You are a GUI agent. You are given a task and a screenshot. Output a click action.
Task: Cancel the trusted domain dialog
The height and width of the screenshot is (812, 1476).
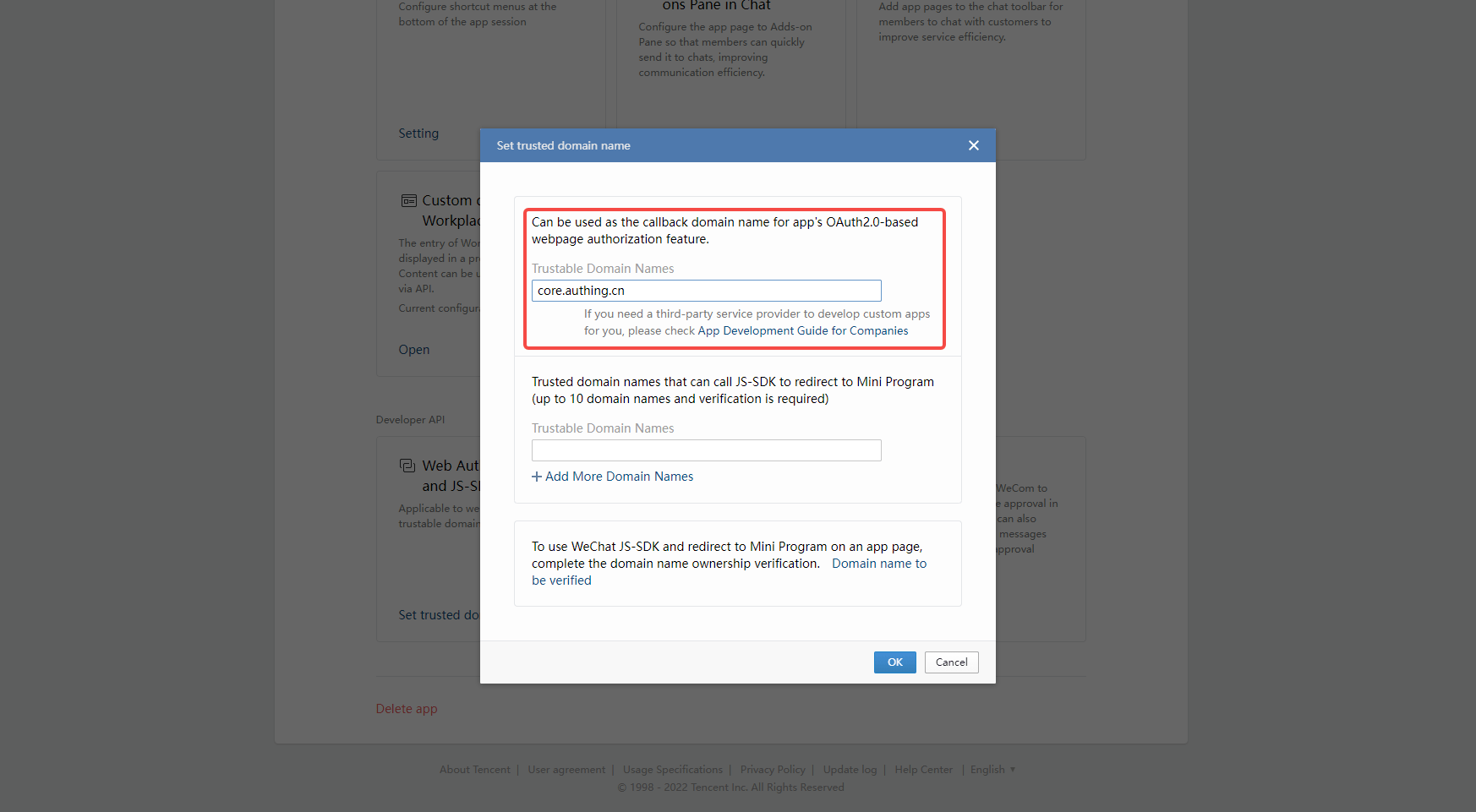(x=951, y=662)
